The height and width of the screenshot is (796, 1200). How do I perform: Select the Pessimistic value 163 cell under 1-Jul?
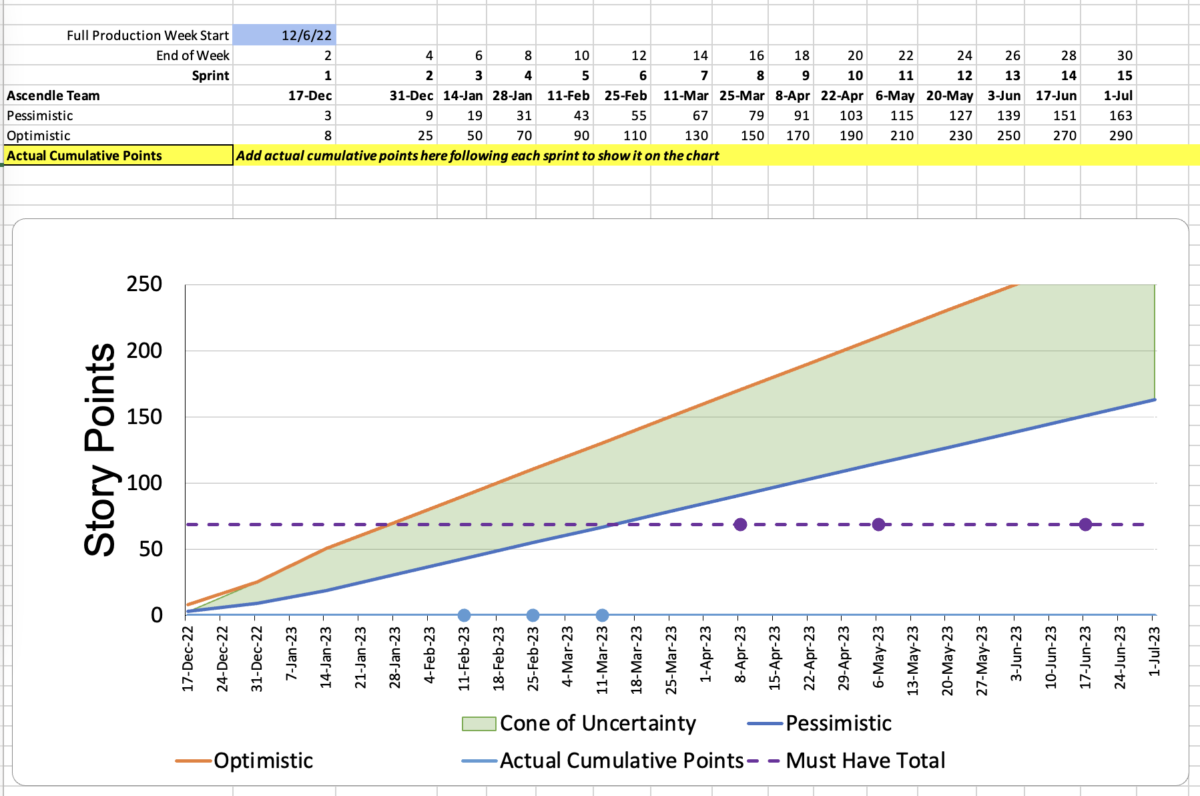tap(1112, 116)
